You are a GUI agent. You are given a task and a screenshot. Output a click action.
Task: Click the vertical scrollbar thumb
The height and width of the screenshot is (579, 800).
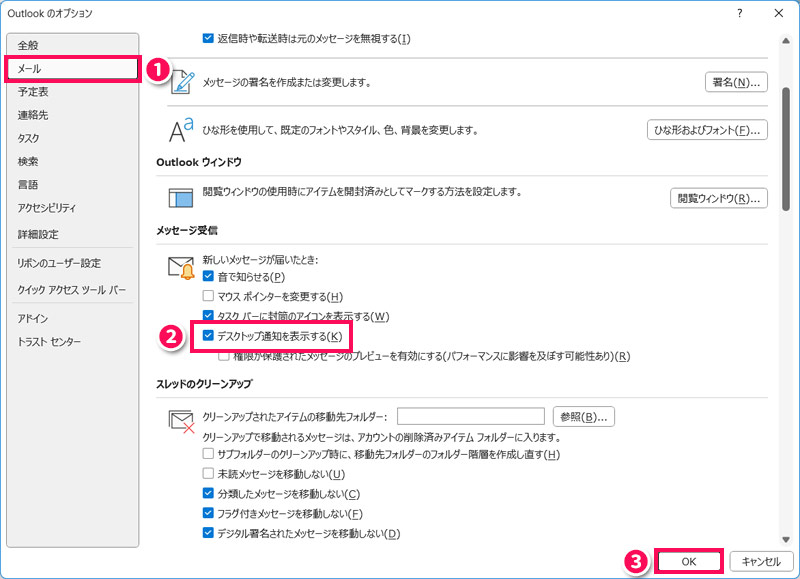coord(786,149)
